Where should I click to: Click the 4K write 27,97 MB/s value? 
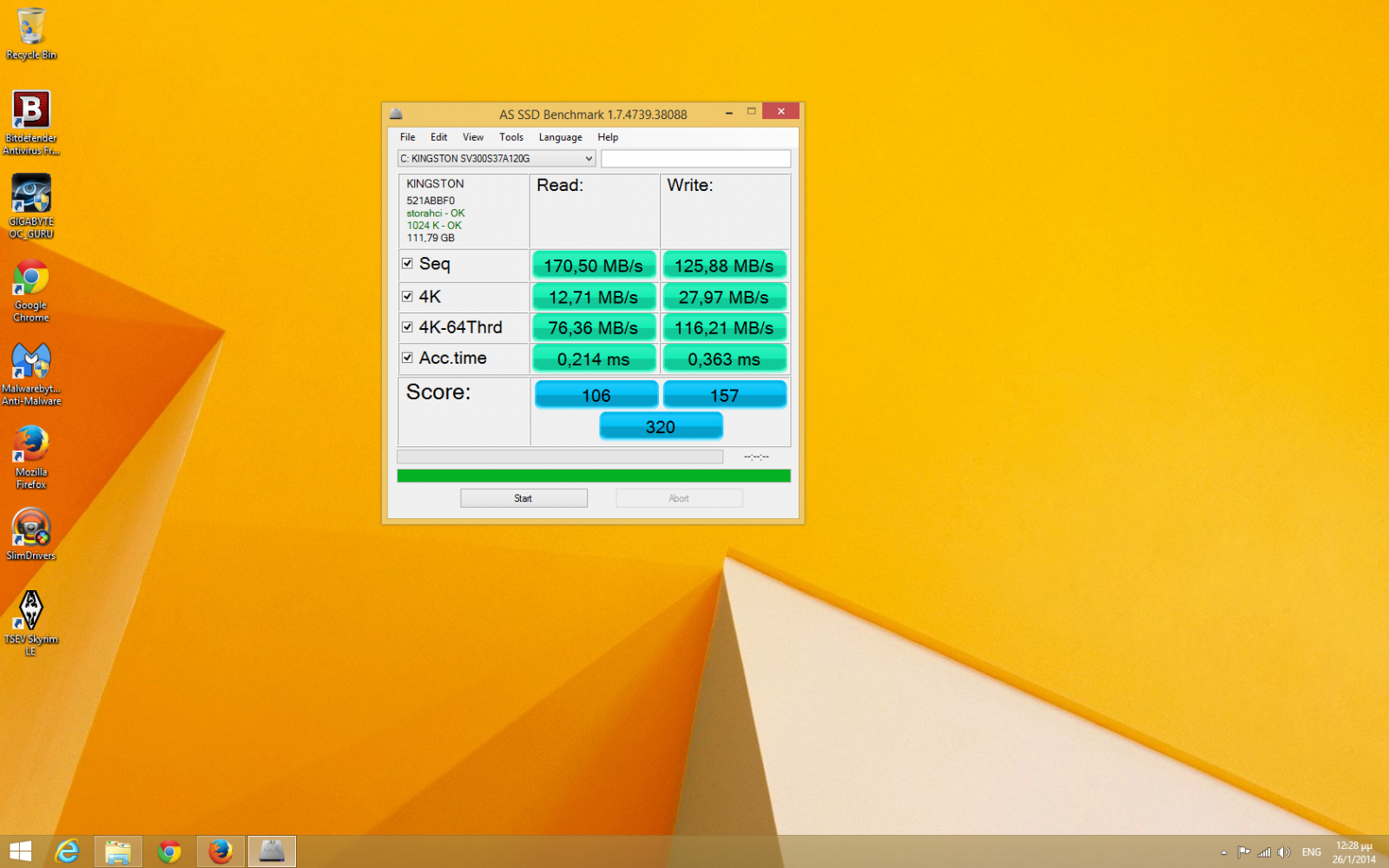coord(724,297)
